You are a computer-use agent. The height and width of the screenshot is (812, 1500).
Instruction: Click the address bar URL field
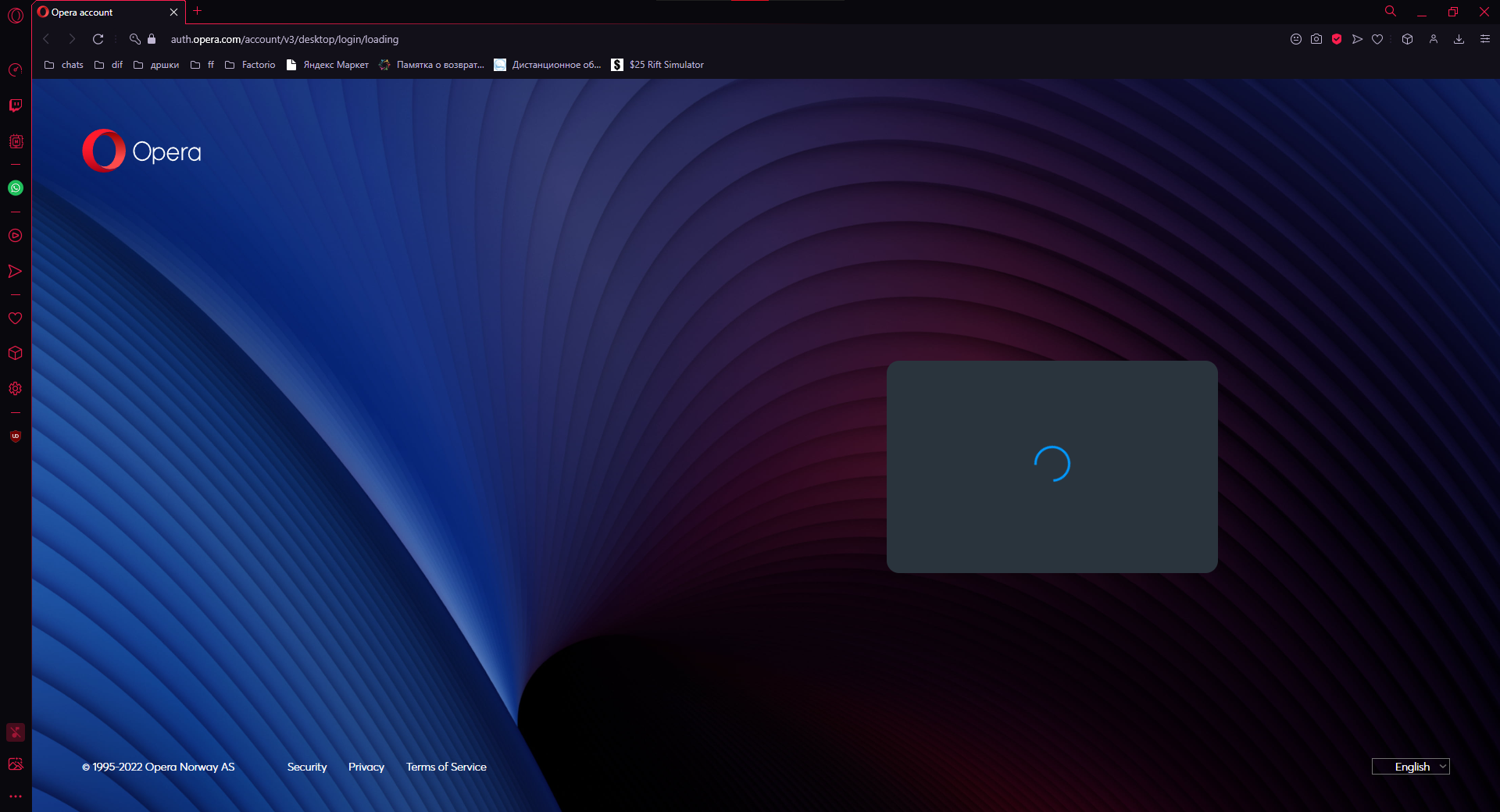click(284, 39)
